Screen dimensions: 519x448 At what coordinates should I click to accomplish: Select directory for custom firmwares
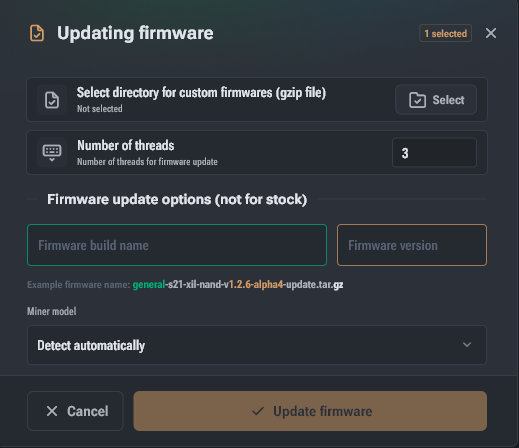pyautogui.click(x=436, y=100)
